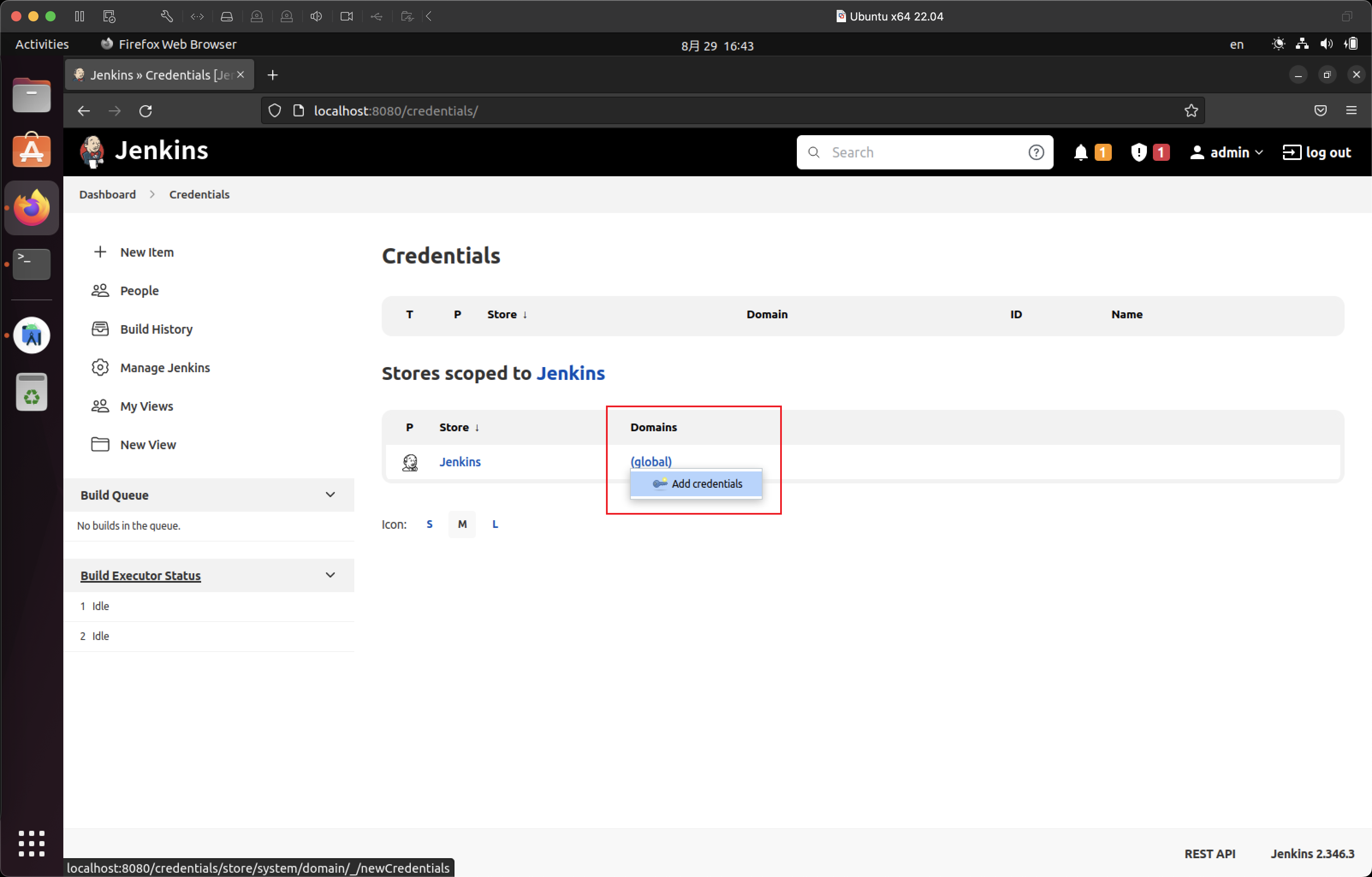Screen dimensions: 1372x877
Task: Click the Name column header
Action: point(1126,314)
